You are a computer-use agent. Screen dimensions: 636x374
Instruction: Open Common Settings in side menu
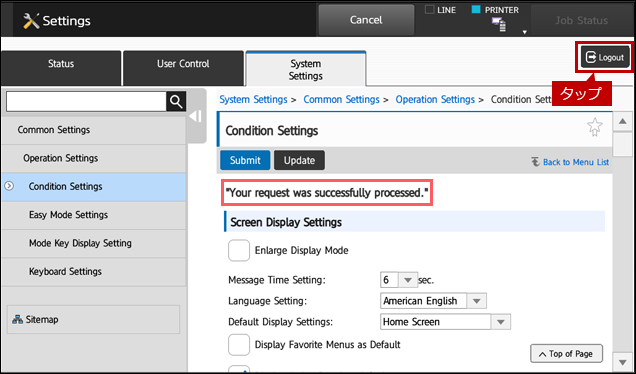(x=94, y=130)
